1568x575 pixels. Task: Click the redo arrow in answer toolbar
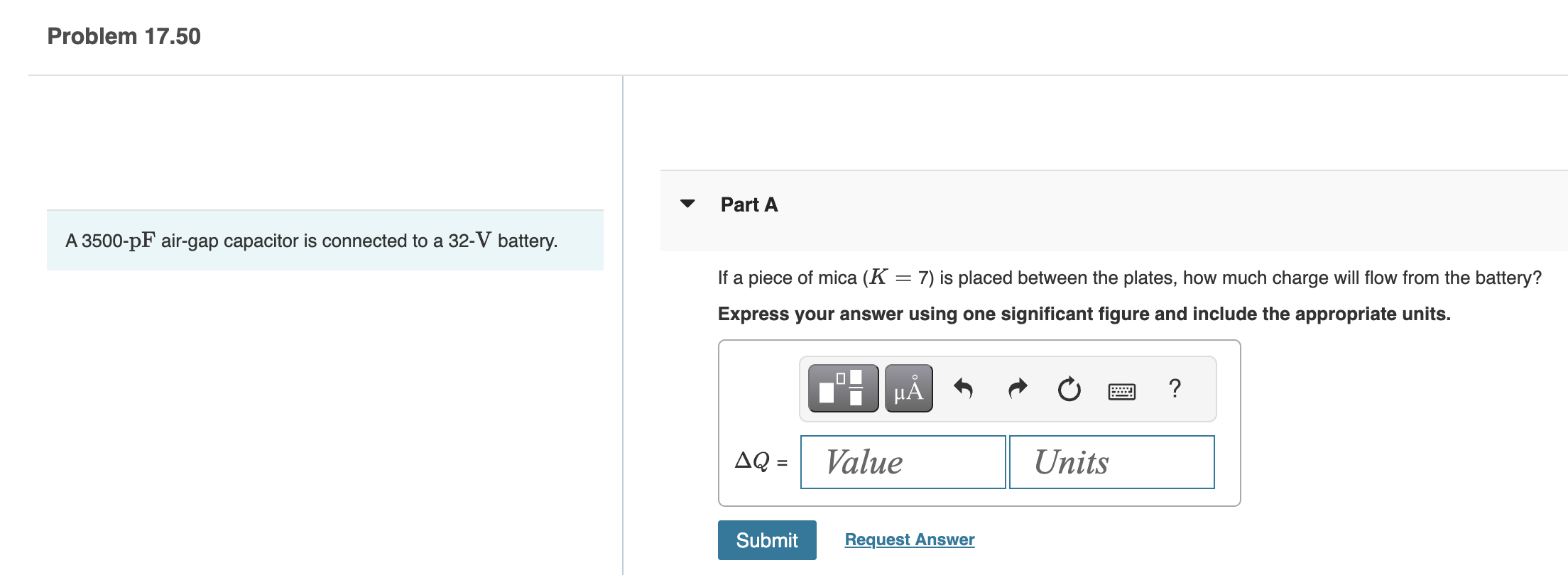click(1016, 388)
